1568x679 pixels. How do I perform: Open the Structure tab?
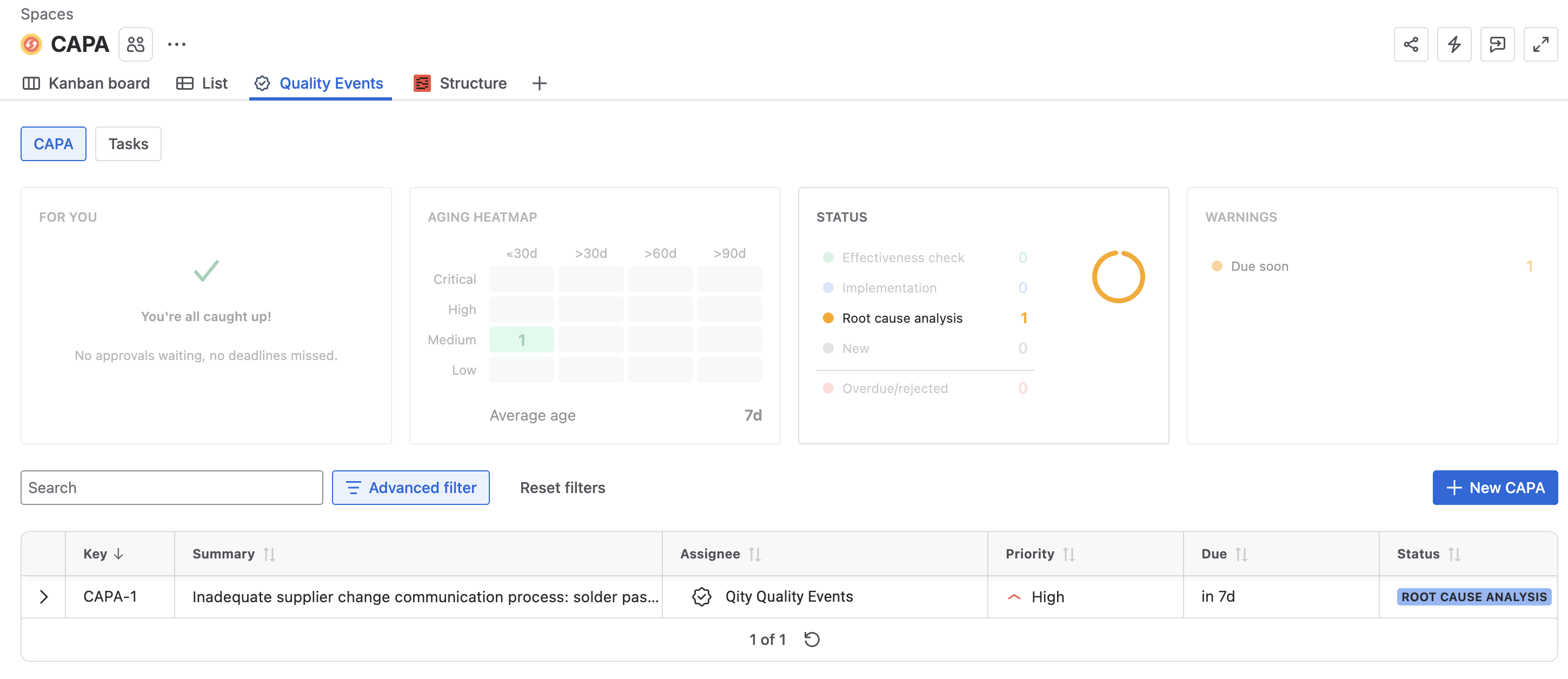tap(460, 83)
